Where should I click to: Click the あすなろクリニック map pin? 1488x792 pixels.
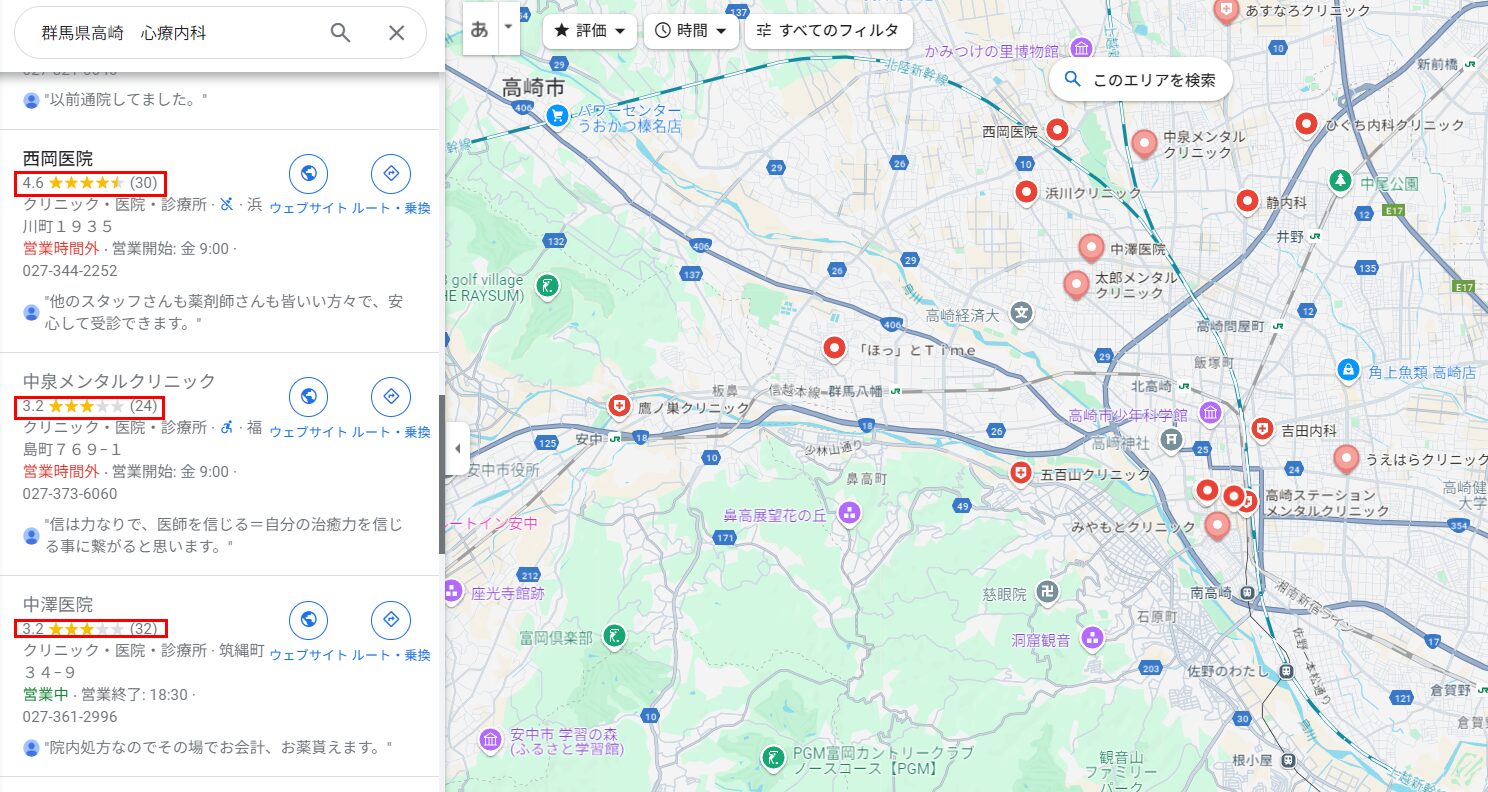tap(1226, 12)
